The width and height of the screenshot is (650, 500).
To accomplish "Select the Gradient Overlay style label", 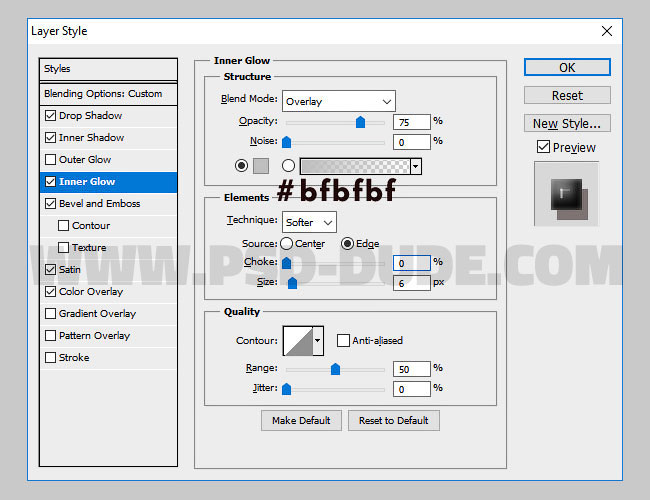I will [97, 313].
